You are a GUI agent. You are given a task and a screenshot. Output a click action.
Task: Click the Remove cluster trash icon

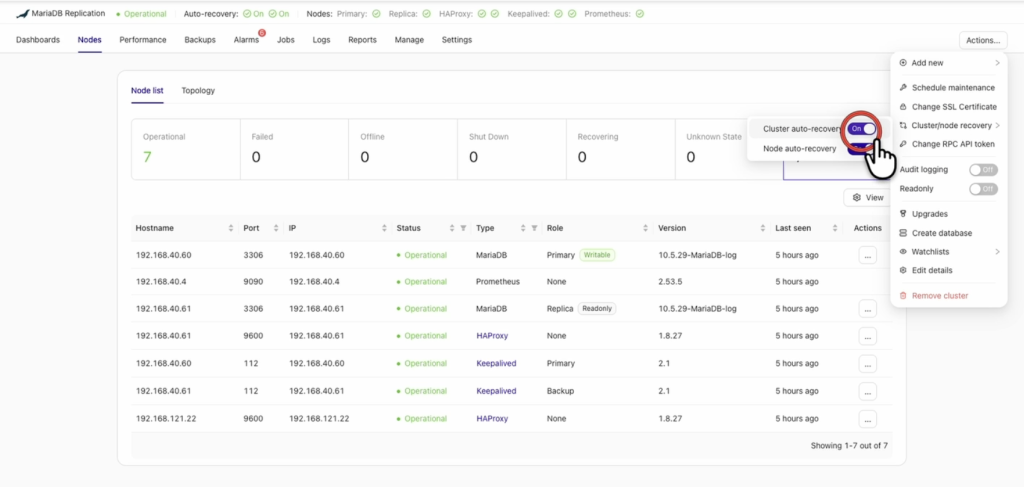(x=903, y=296)
